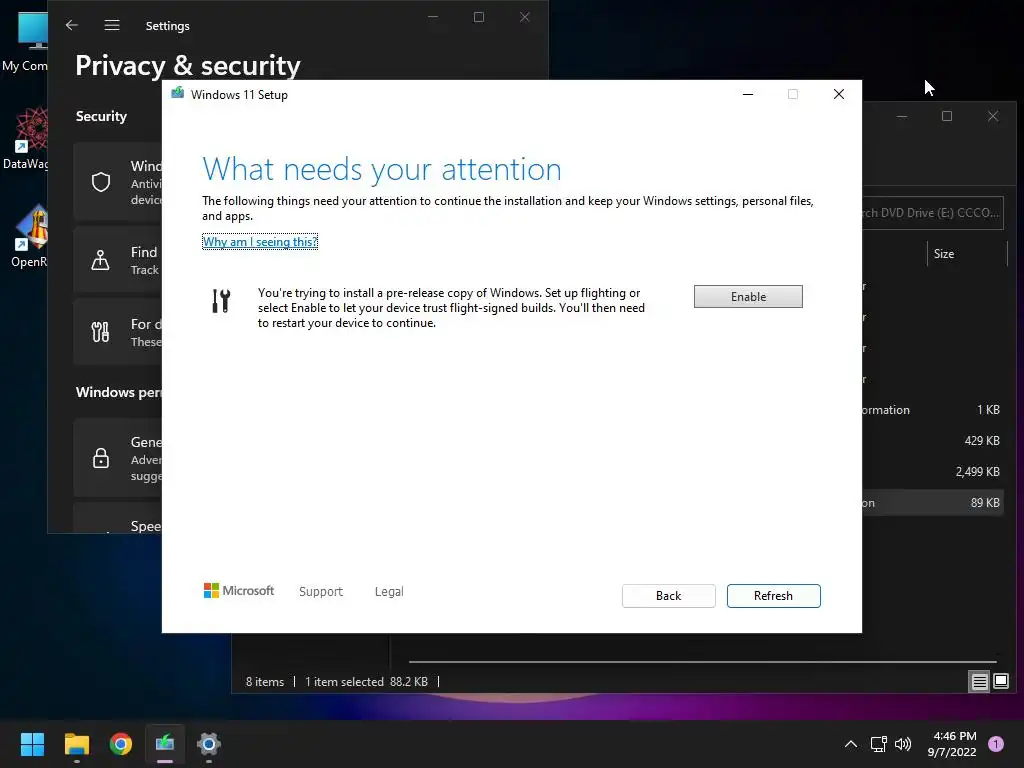
Task: Click '8 items' in the status bar
Action: pos(264,682)
